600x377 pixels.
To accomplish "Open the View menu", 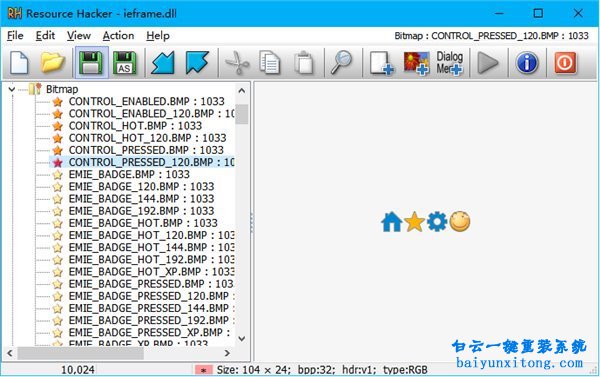I will 79,36.
